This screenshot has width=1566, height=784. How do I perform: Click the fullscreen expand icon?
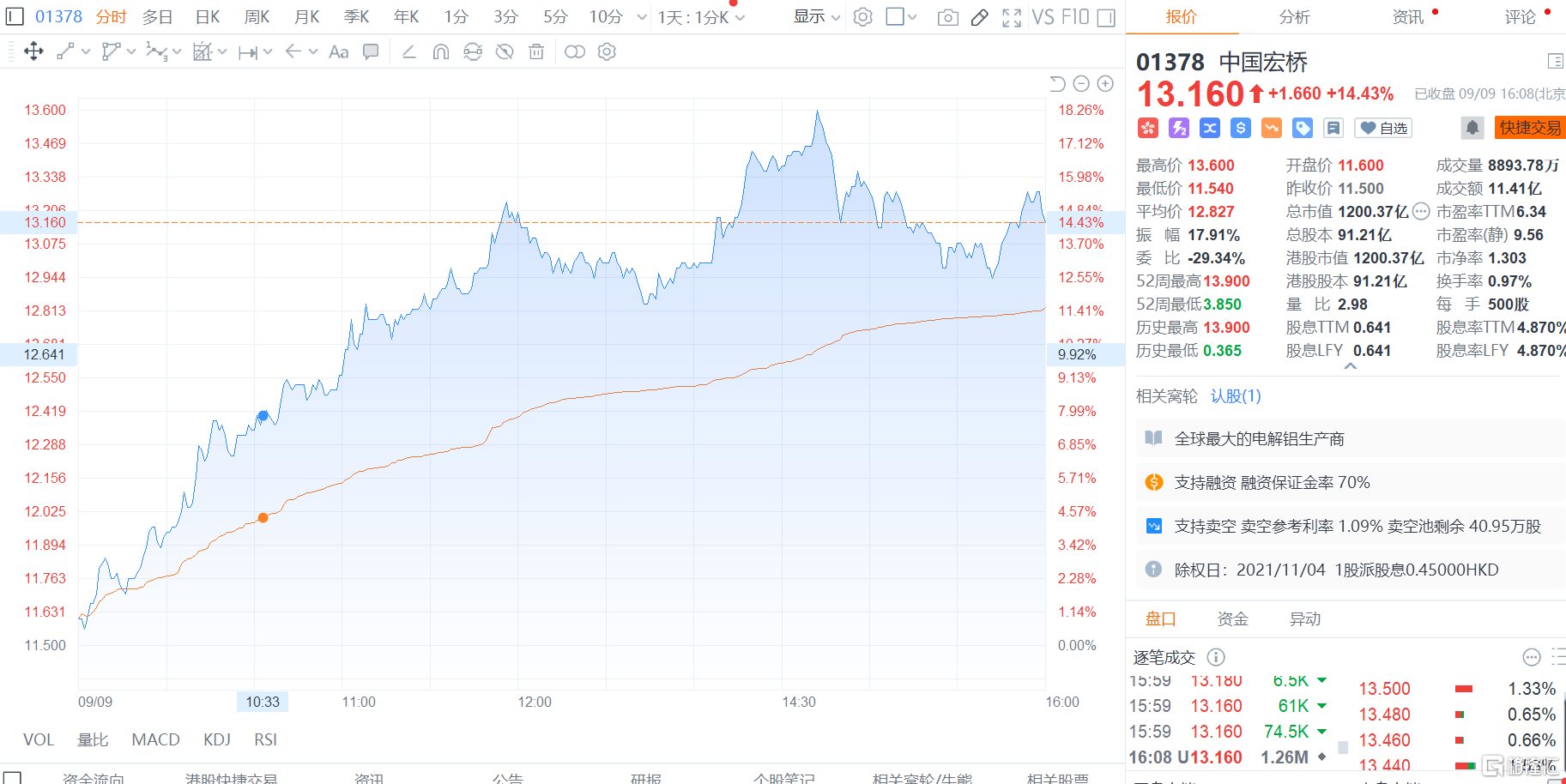(x=1012, y=17)
